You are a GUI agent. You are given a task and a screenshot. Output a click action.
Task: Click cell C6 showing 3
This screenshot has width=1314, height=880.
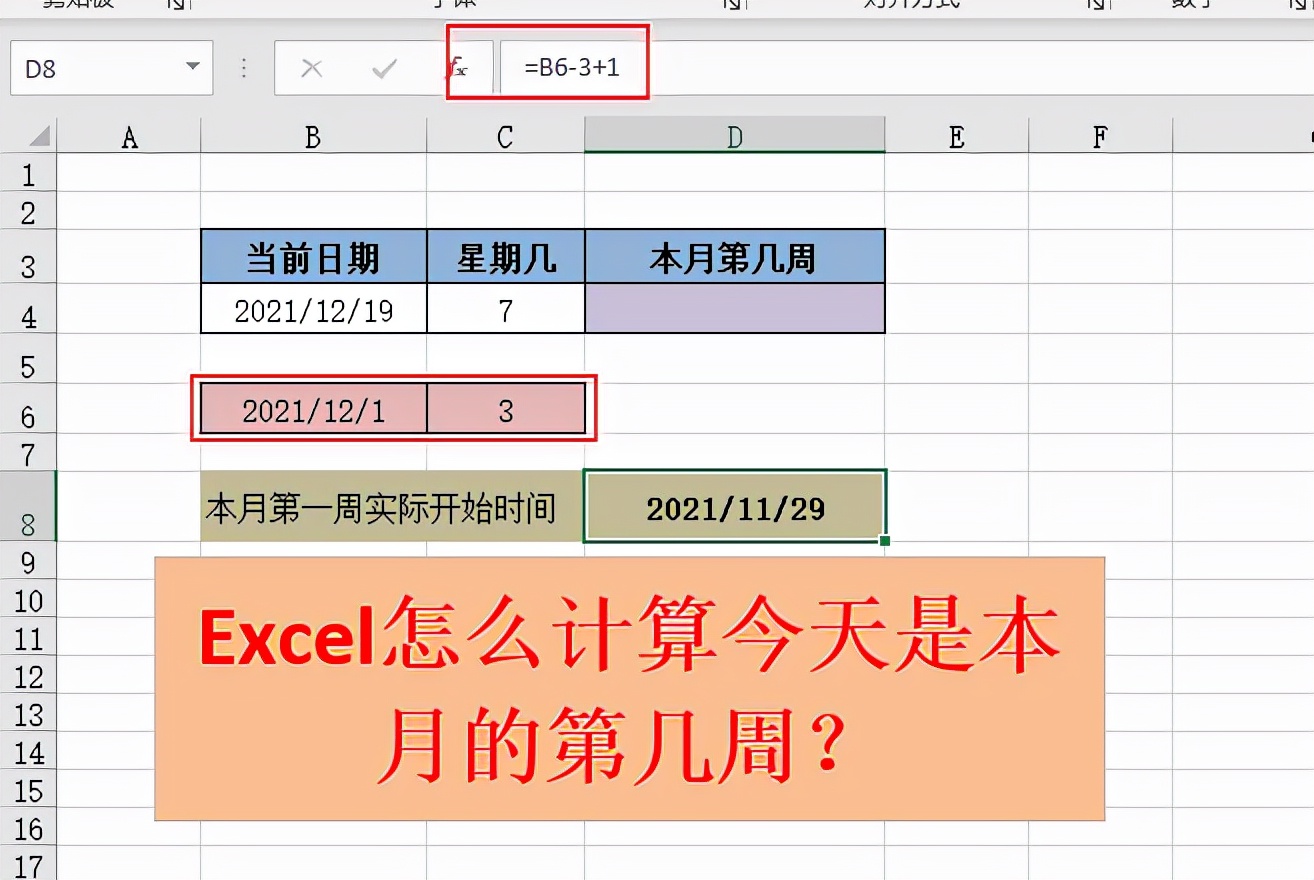(x=506, y=409)
